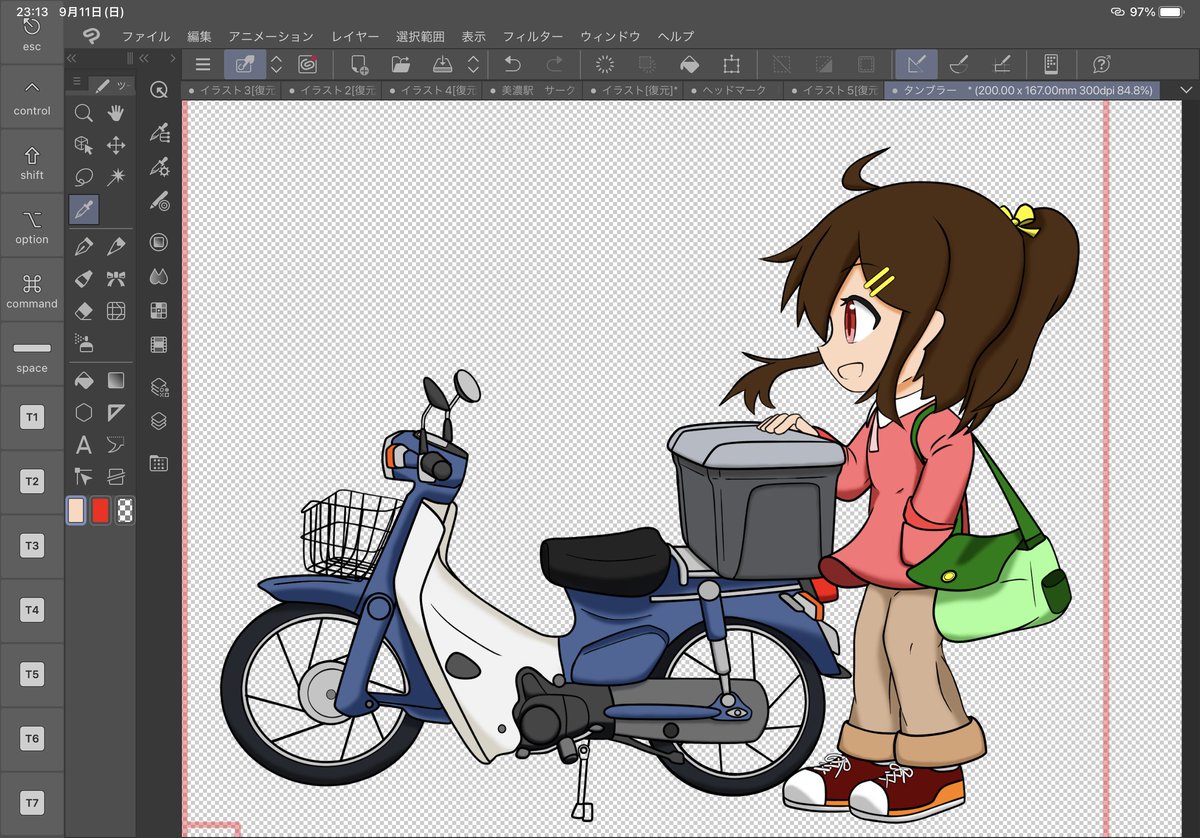The image size is (1200, 838).
Task: Switch to the ヘッドマーク canvas tab
Action: pyautogui.click(x=734, y=90)
